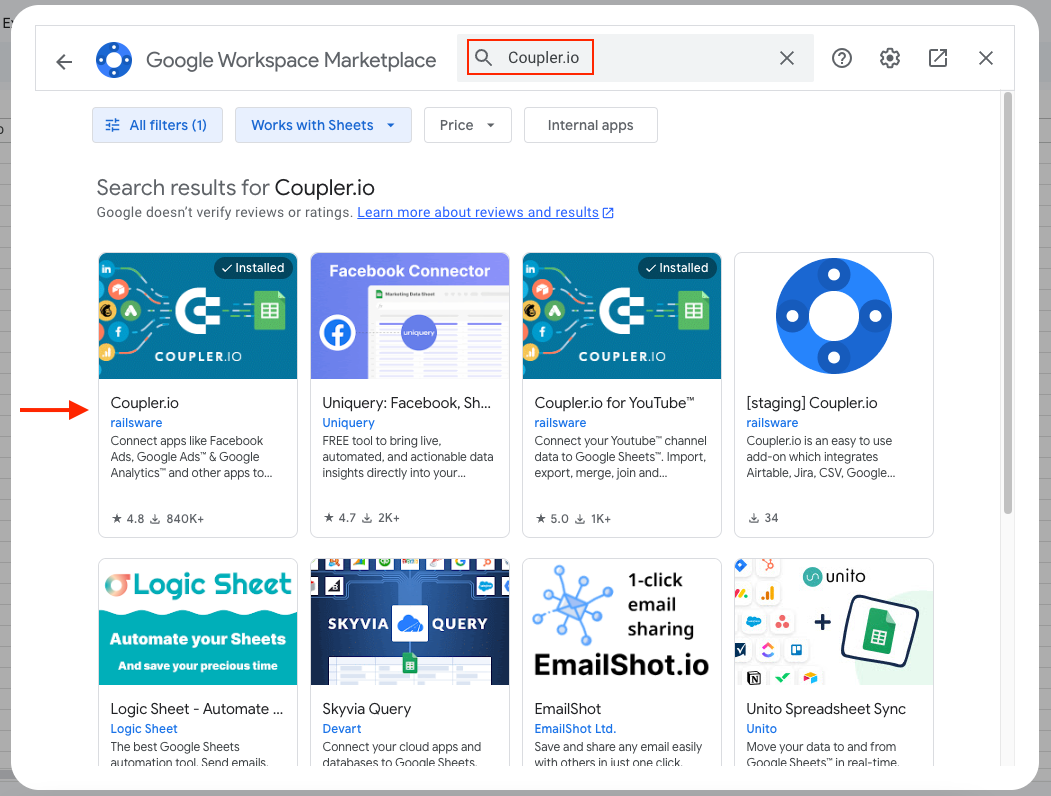Open the Logic Sheet banner image

[198, 622]
